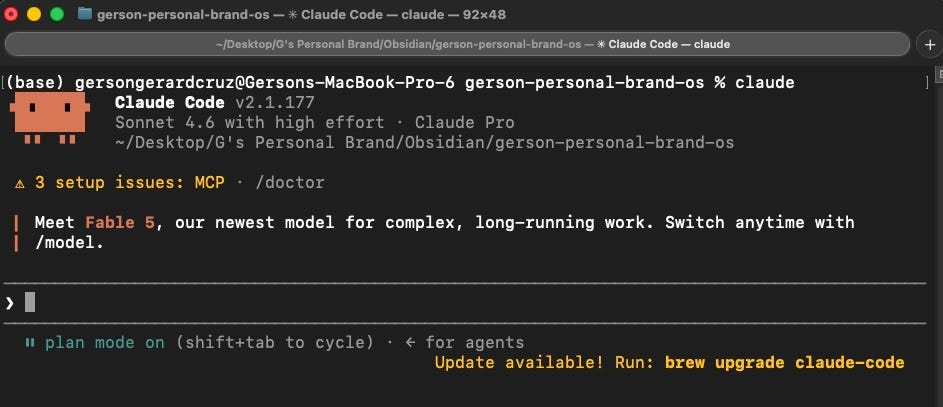The height and width of the screenshot is (407, 943).
Task: Click the prompt chevron symbol
Action: [10, 302]
